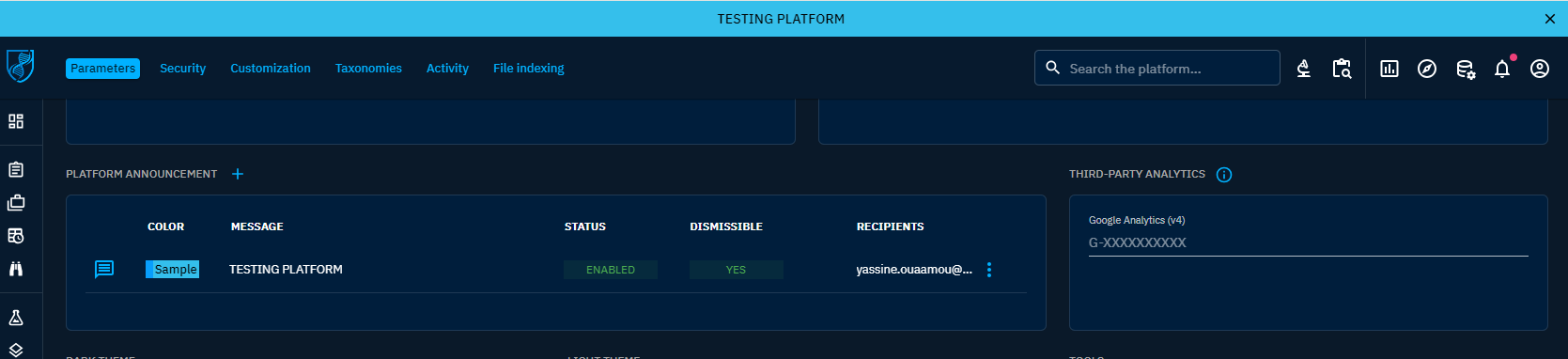Go to the Taxonomies tab

pyautogui.click(x=368, y=69)
